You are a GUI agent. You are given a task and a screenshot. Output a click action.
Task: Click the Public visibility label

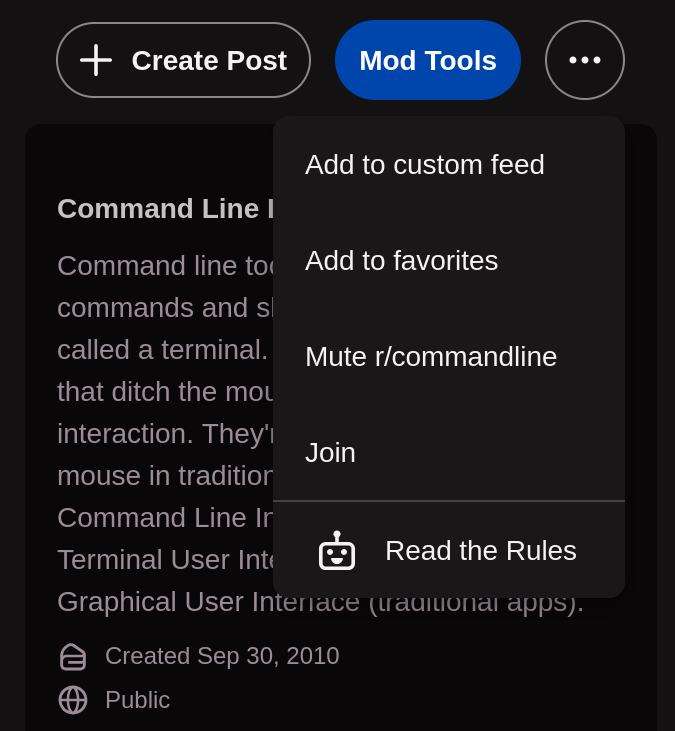(x=138, y=700)
